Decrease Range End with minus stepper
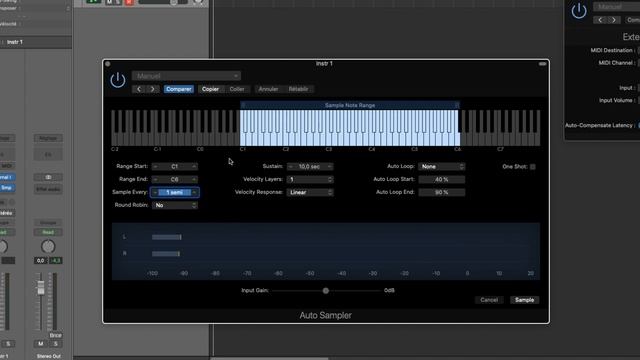640x360 pixels. pos(155,180)
